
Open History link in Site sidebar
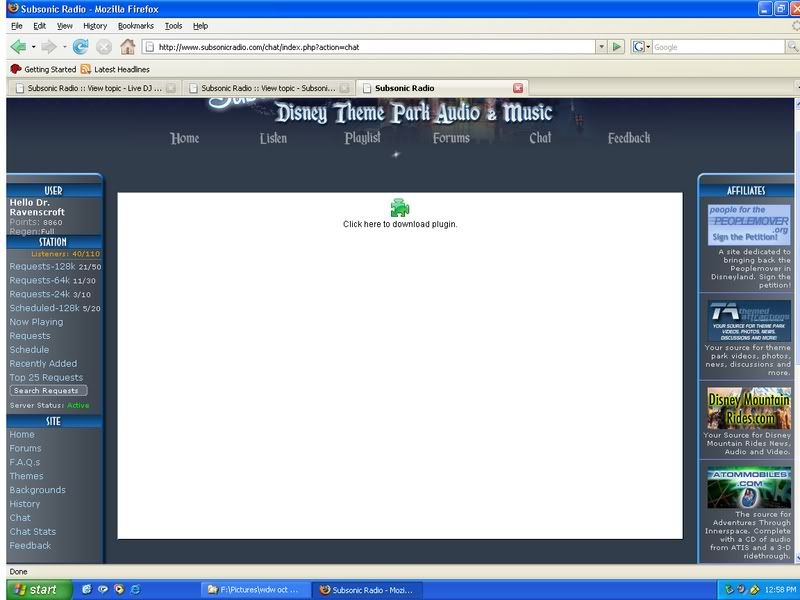[x=24, y=504]
